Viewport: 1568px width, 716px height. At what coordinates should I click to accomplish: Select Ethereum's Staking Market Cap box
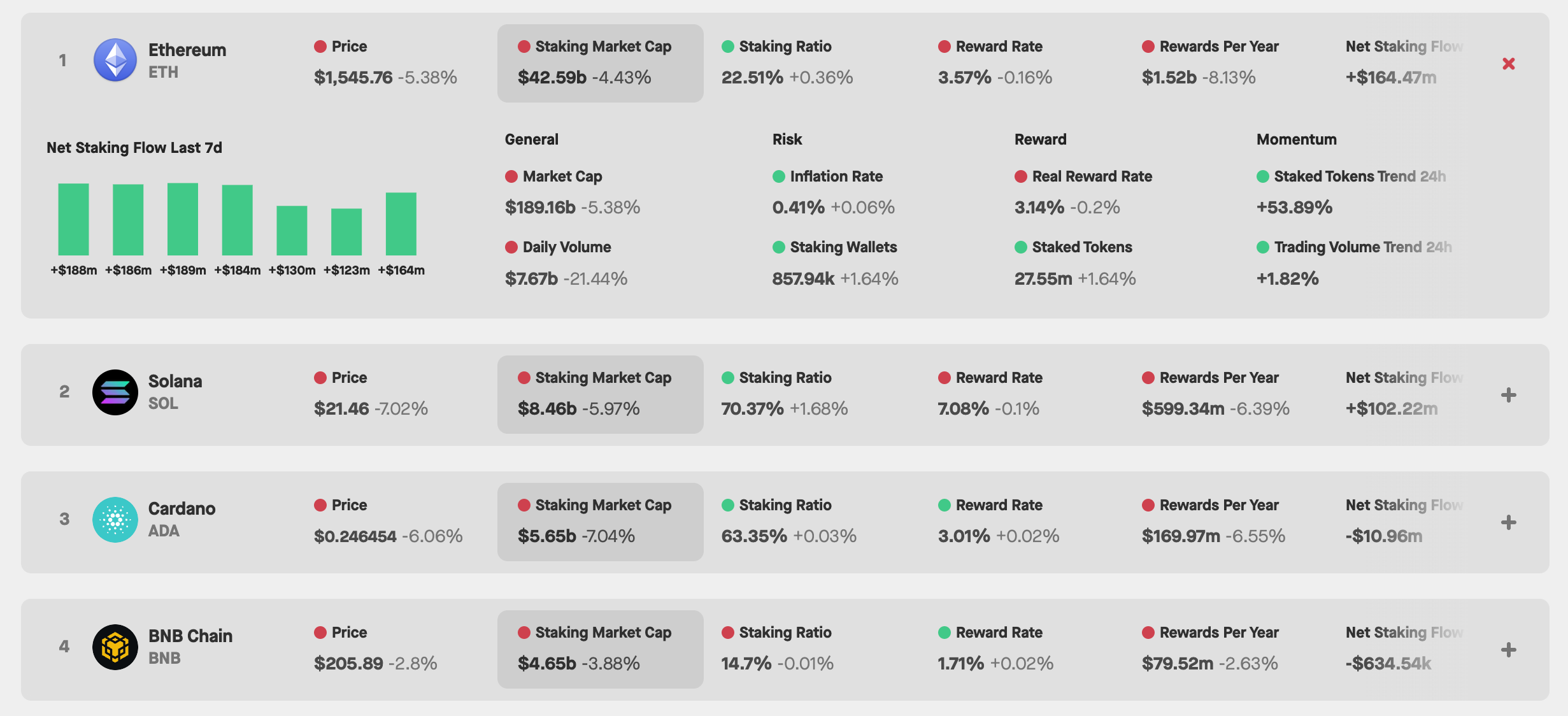[x=600, y=63]
